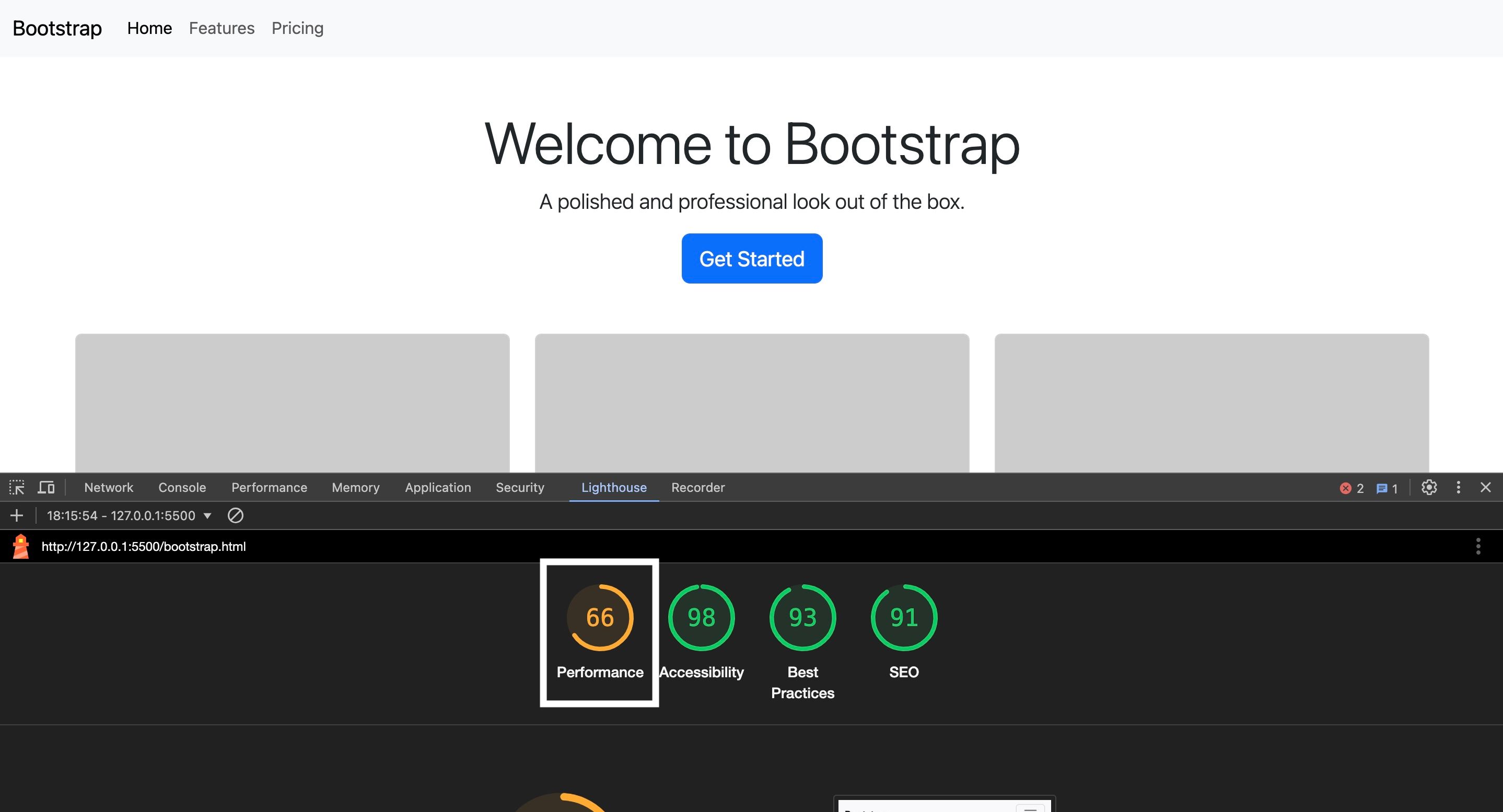Open the DevTools settings gear
This screenshot has height=812, width=1503.
pos(1429,487)
